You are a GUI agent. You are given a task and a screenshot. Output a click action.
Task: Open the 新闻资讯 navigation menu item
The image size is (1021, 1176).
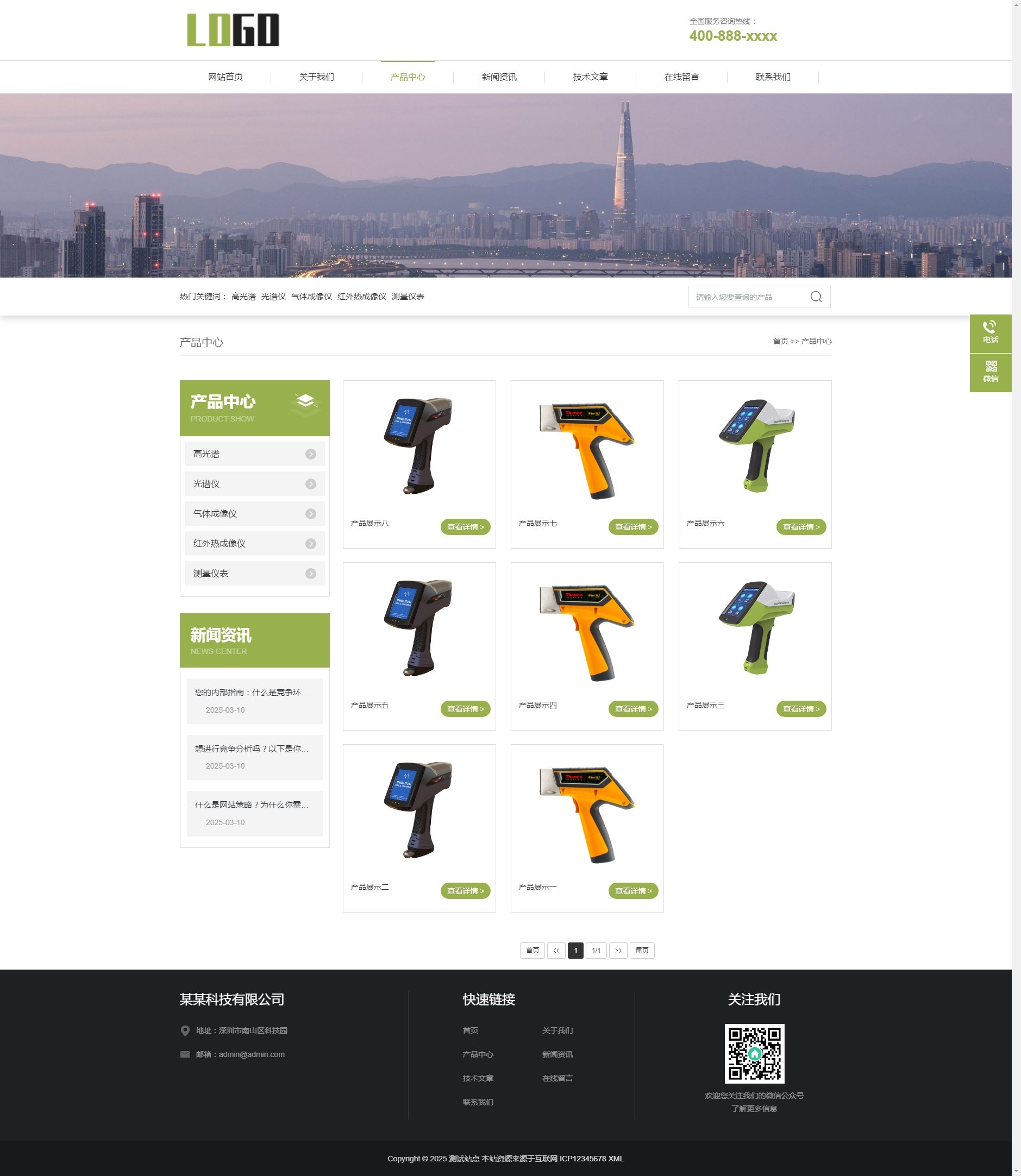(498, 77)
